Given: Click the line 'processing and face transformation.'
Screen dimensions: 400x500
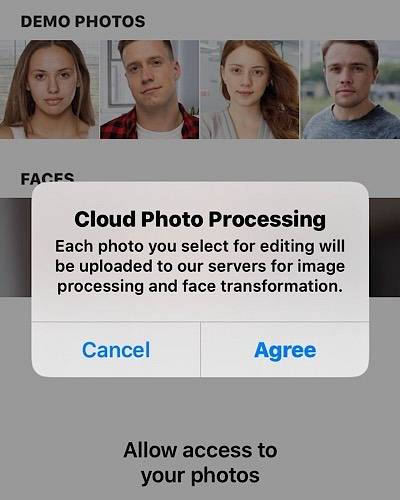Looking at the screenshot, I should pyautogui.click(x=200, y=286).
